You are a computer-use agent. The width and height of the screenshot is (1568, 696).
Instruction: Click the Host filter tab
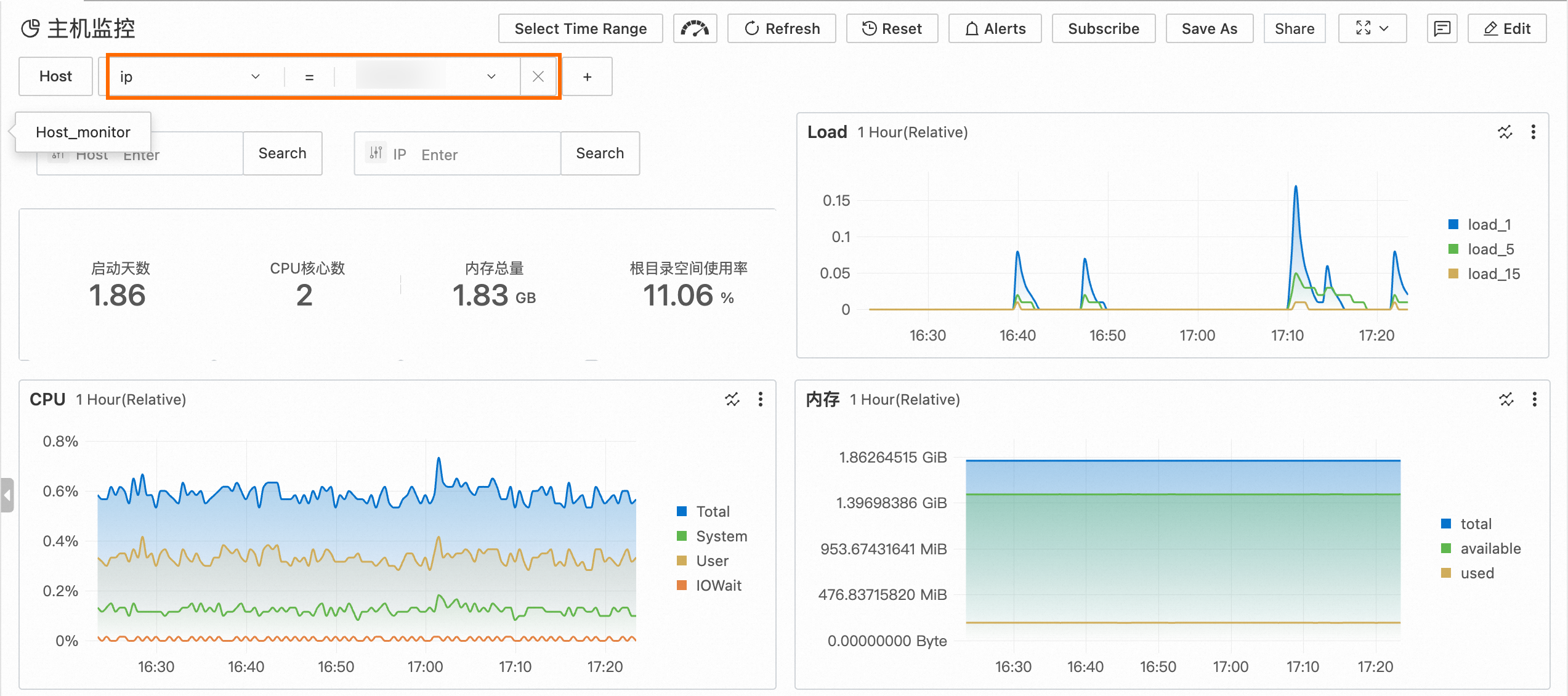55,76
